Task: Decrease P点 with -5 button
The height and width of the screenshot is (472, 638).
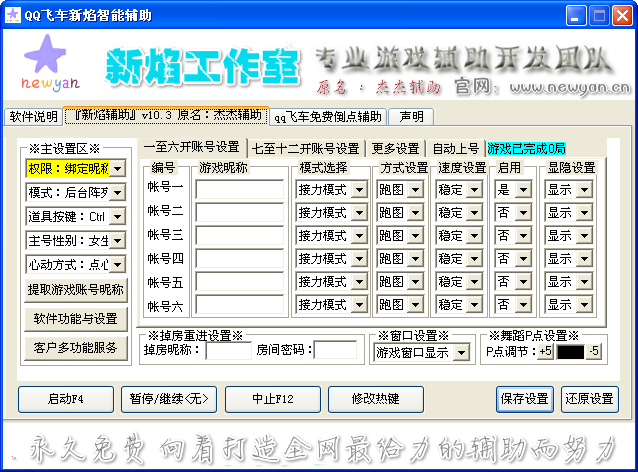Action: tap(594, 352)
